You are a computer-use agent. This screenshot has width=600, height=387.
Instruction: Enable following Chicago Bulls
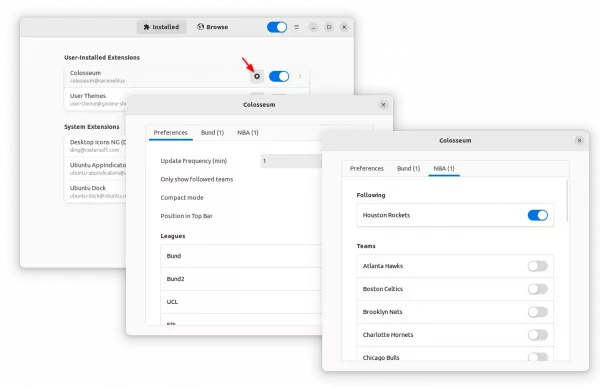pos(538,357)
